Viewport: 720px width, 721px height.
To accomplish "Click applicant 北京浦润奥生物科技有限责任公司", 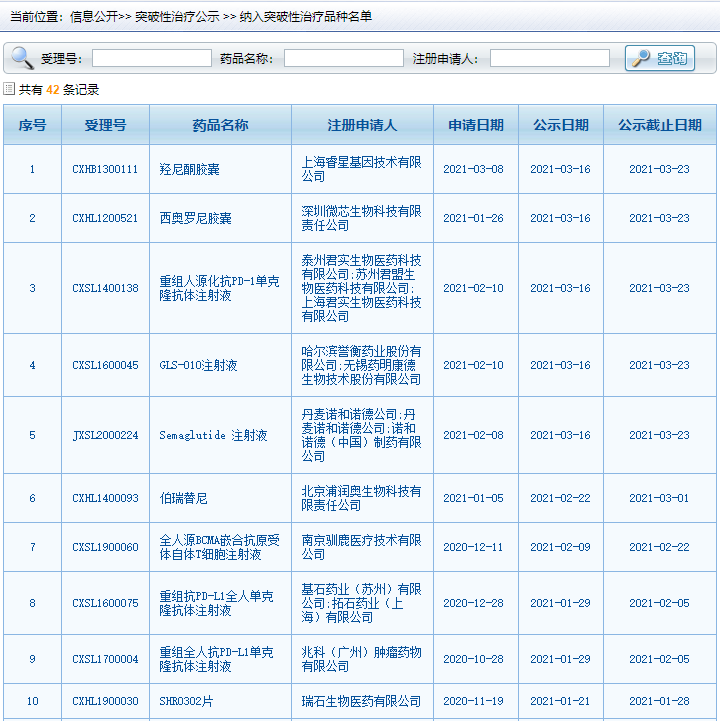I will tap(361, 498).
